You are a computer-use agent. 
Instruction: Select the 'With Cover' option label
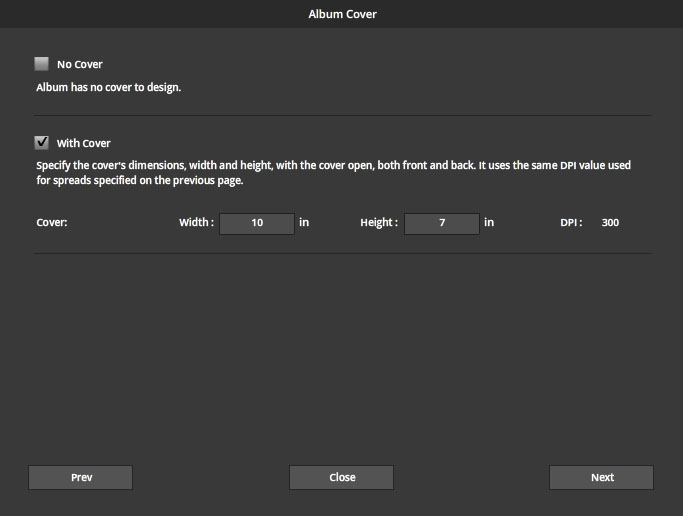(84, 143)
